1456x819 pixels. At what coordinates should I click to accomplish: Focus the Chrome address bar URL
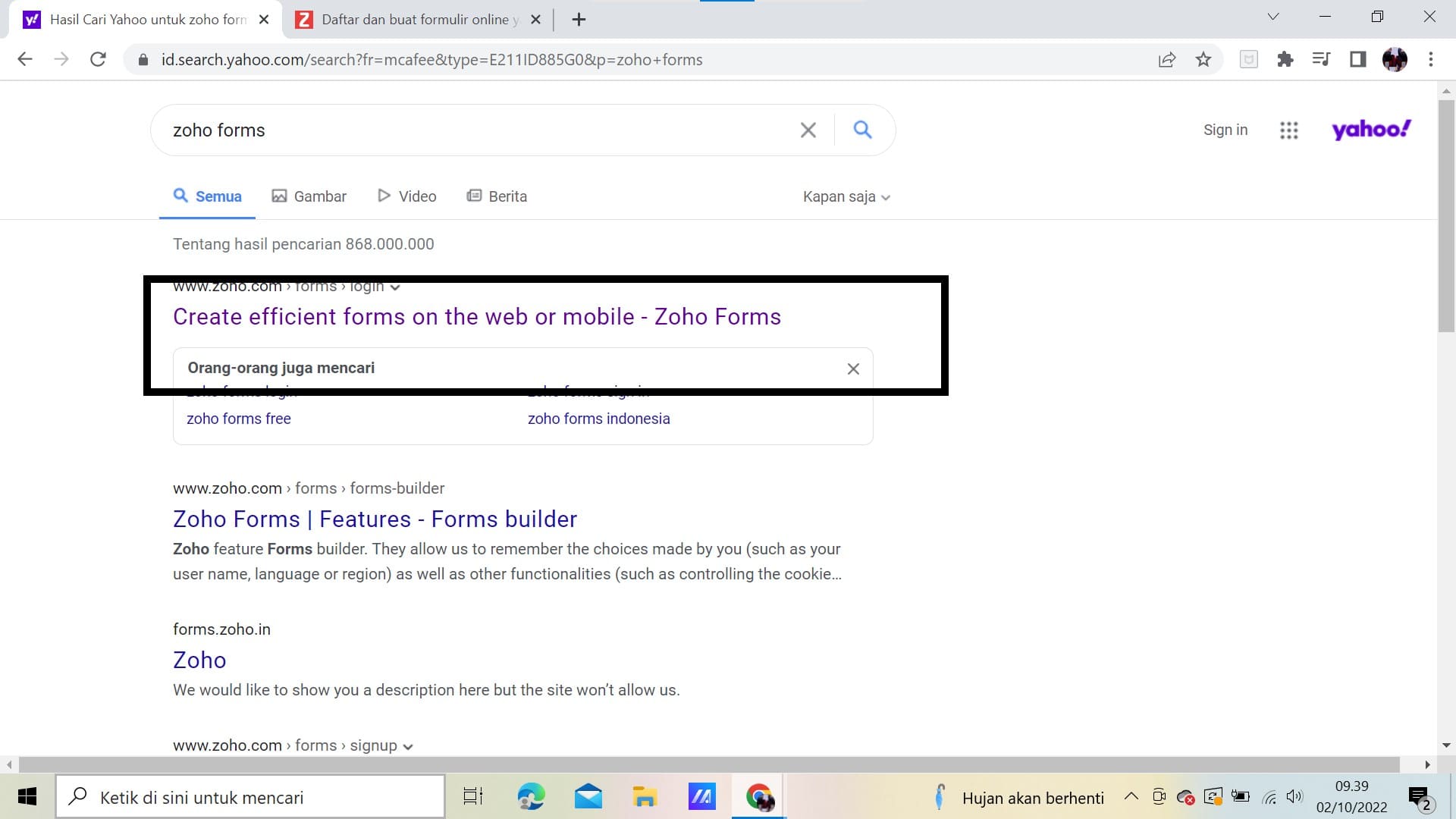coord(432,59)
